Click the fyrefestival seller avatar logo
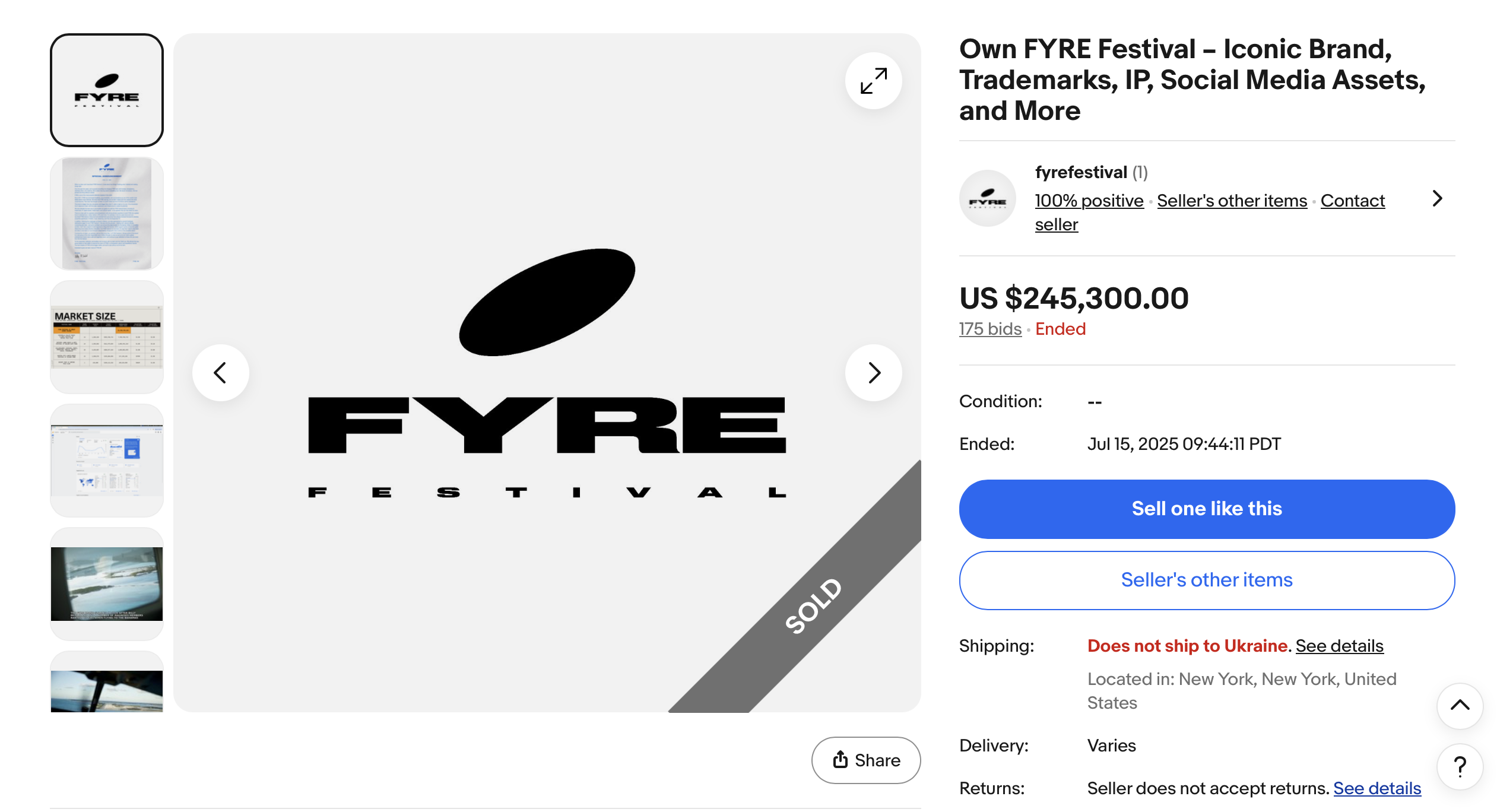1497x812 pixels. [x=987, y=199]
